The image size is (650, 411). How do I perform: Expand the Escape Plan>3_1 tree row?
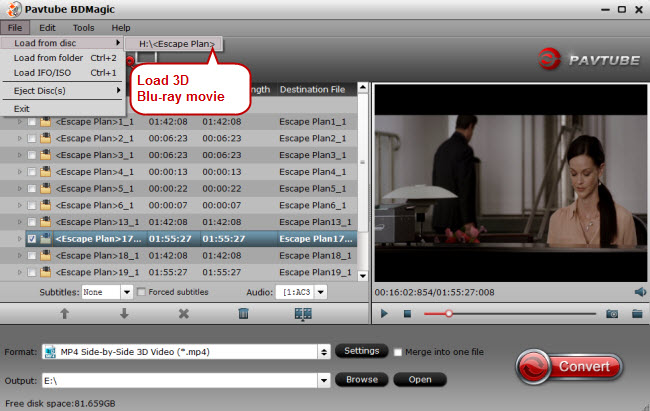click(x=19, y=155)
